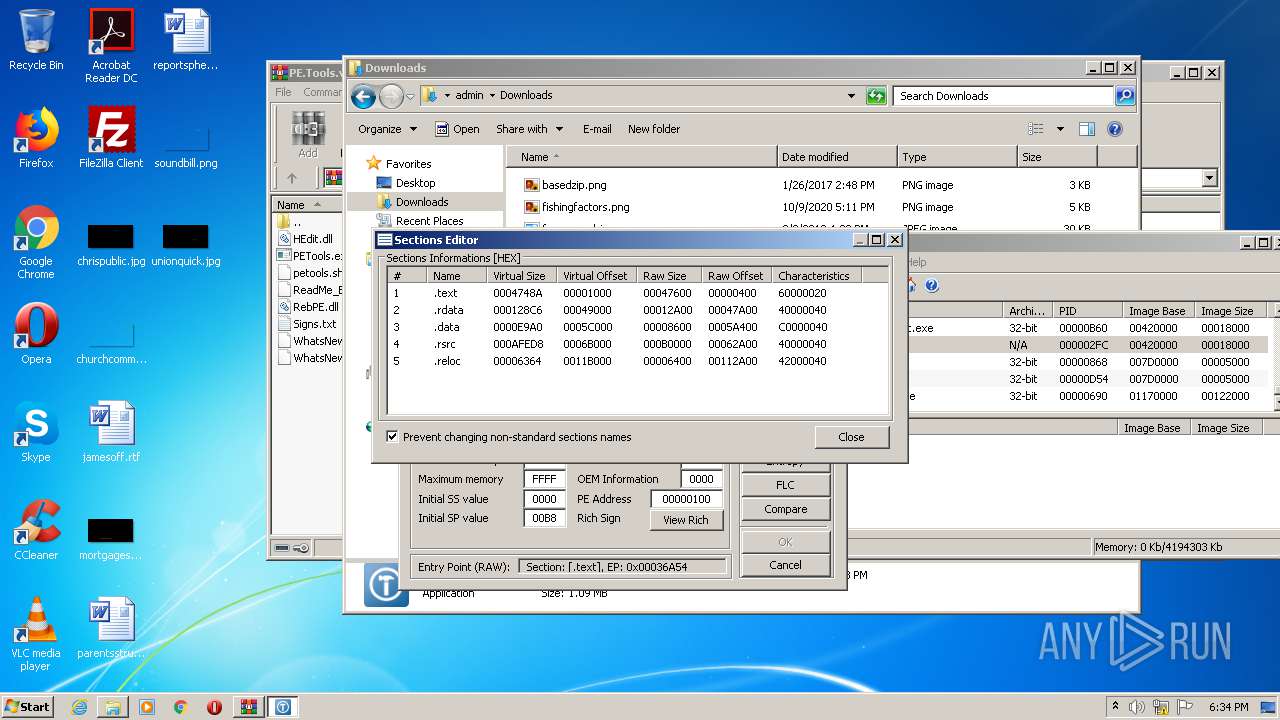Click E-mail in Explorer toolbar
This screenshot has width=1280, height=720.
point(597,129)
